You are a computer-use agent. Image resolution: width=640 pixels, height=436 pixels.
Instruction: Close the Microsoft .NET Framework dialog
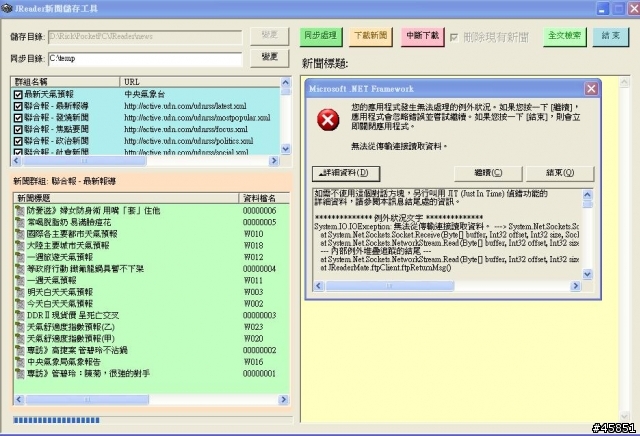591,89
